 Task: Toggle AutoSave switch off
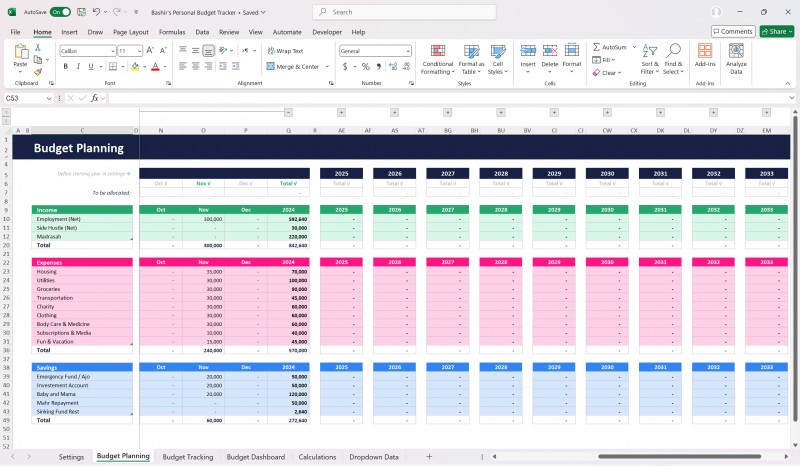pos(60,12)
